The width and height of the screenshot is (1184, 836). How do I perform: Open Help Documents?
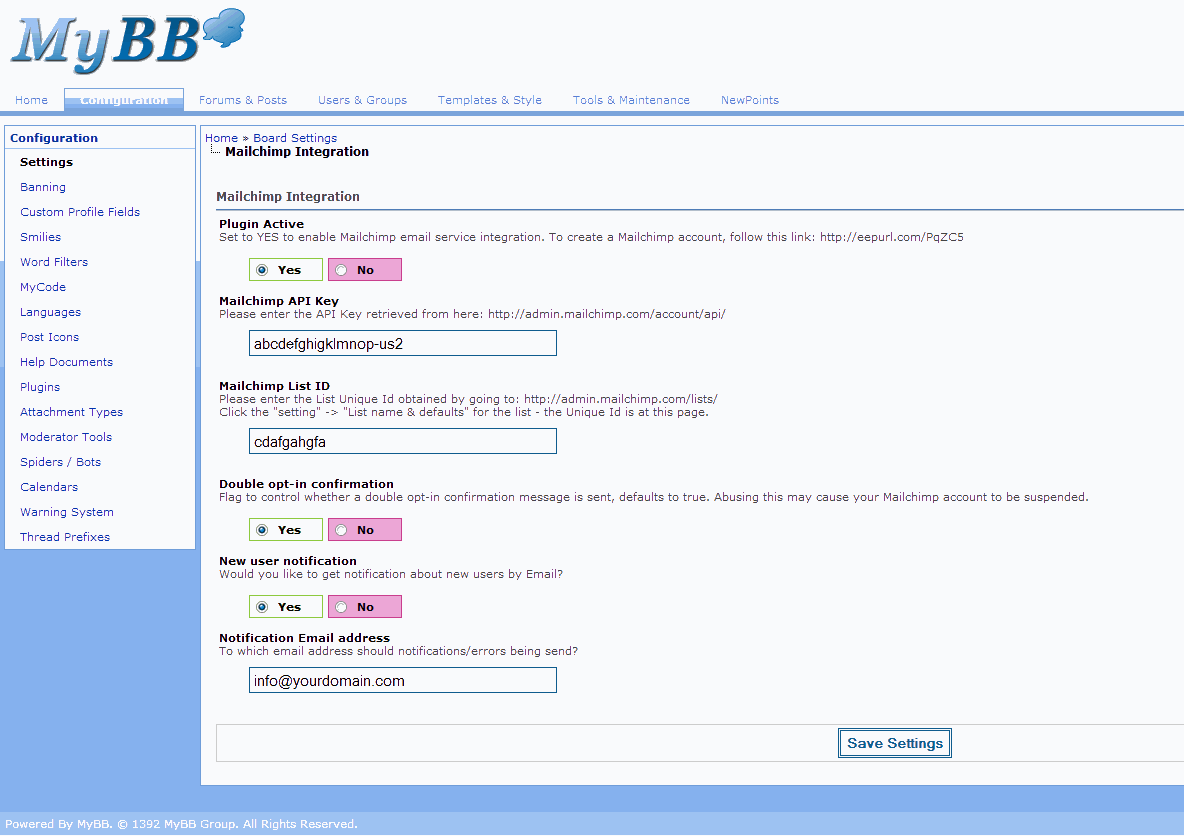click(x=66, y=362)
